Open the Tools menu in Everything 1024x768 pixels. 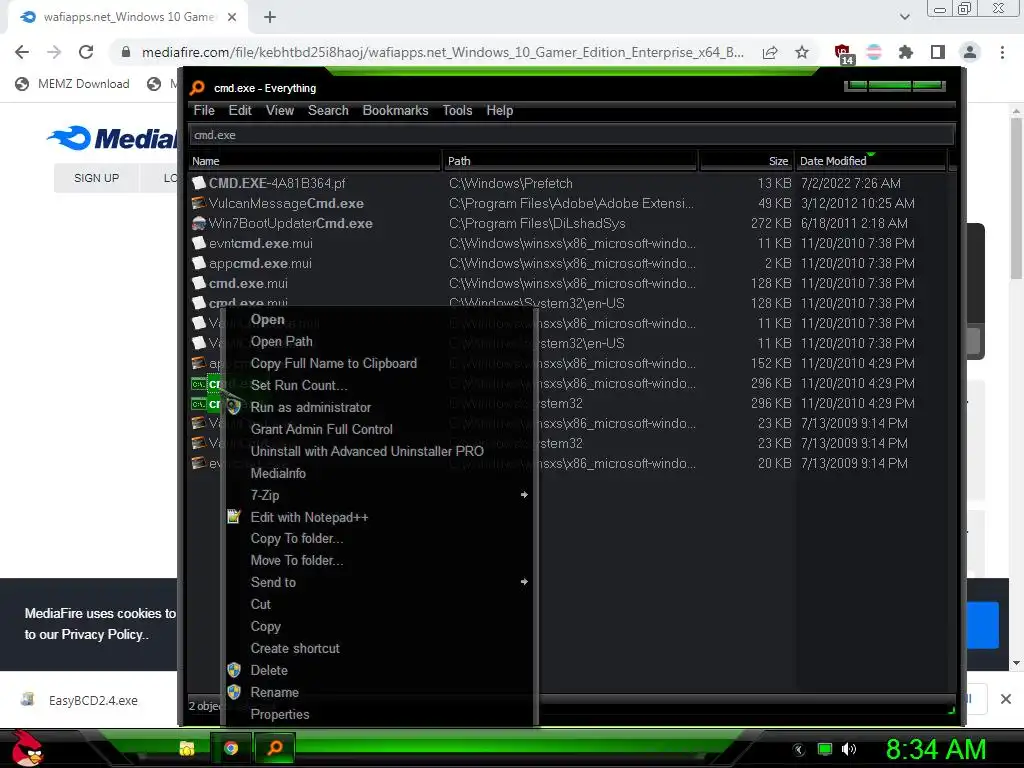[457, 110]
